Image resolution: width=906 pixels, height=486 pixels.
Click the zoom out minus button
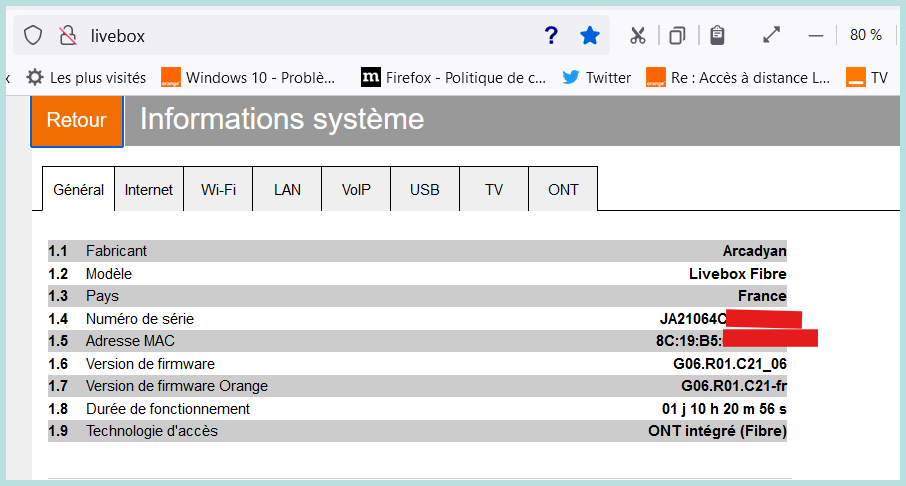click(815, 35)
